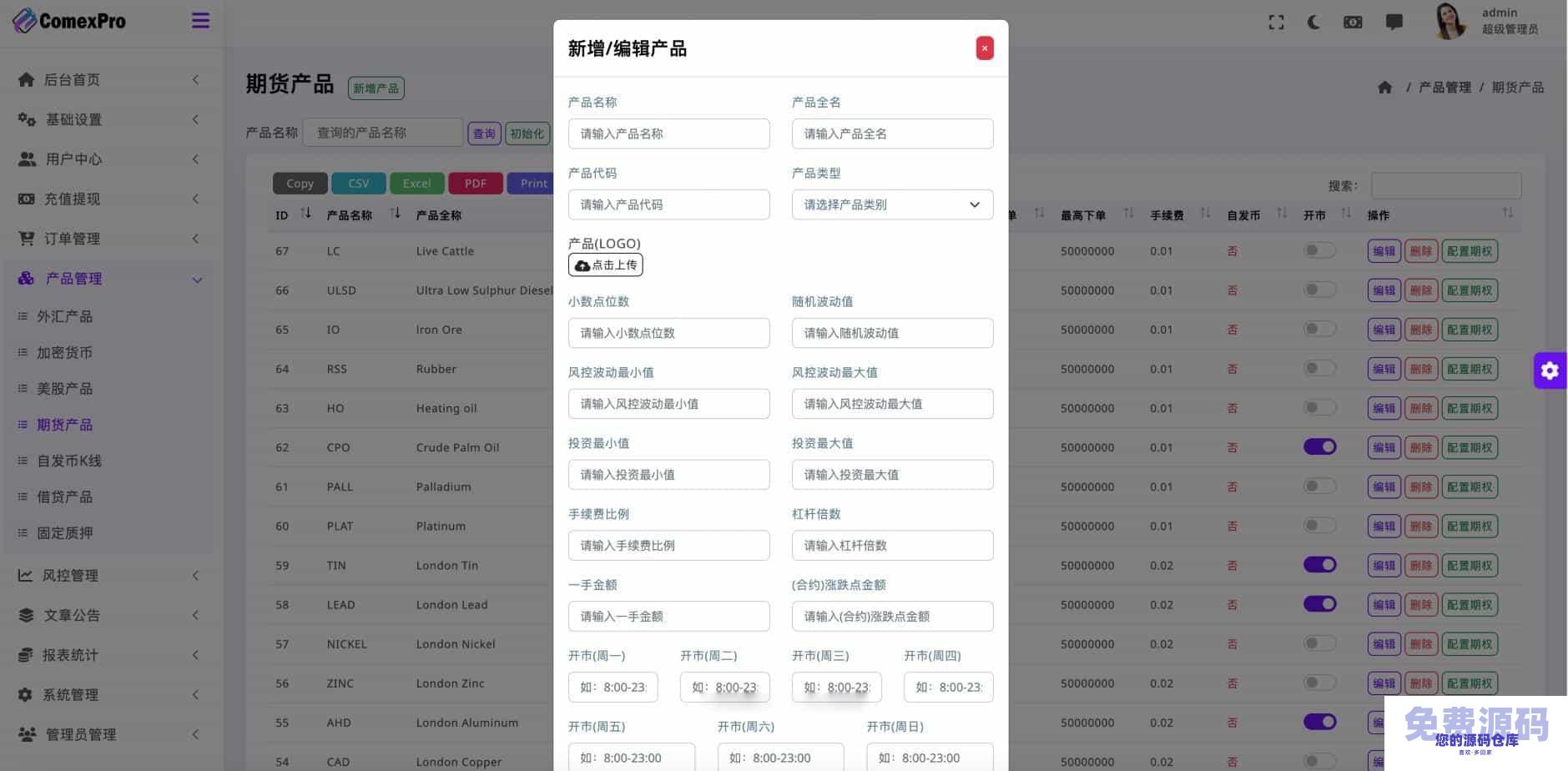1568x771 pixels.
Task: Focus the 产品名称 input in the dialog
Action: point(668,134)
